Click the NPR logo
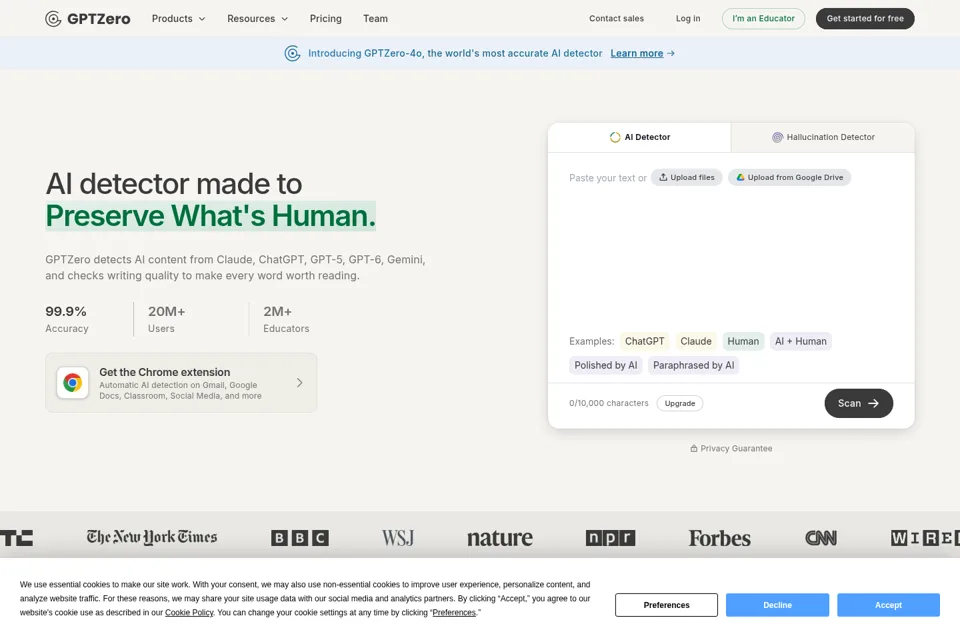960x640 pixels. (x=610, y=538)
